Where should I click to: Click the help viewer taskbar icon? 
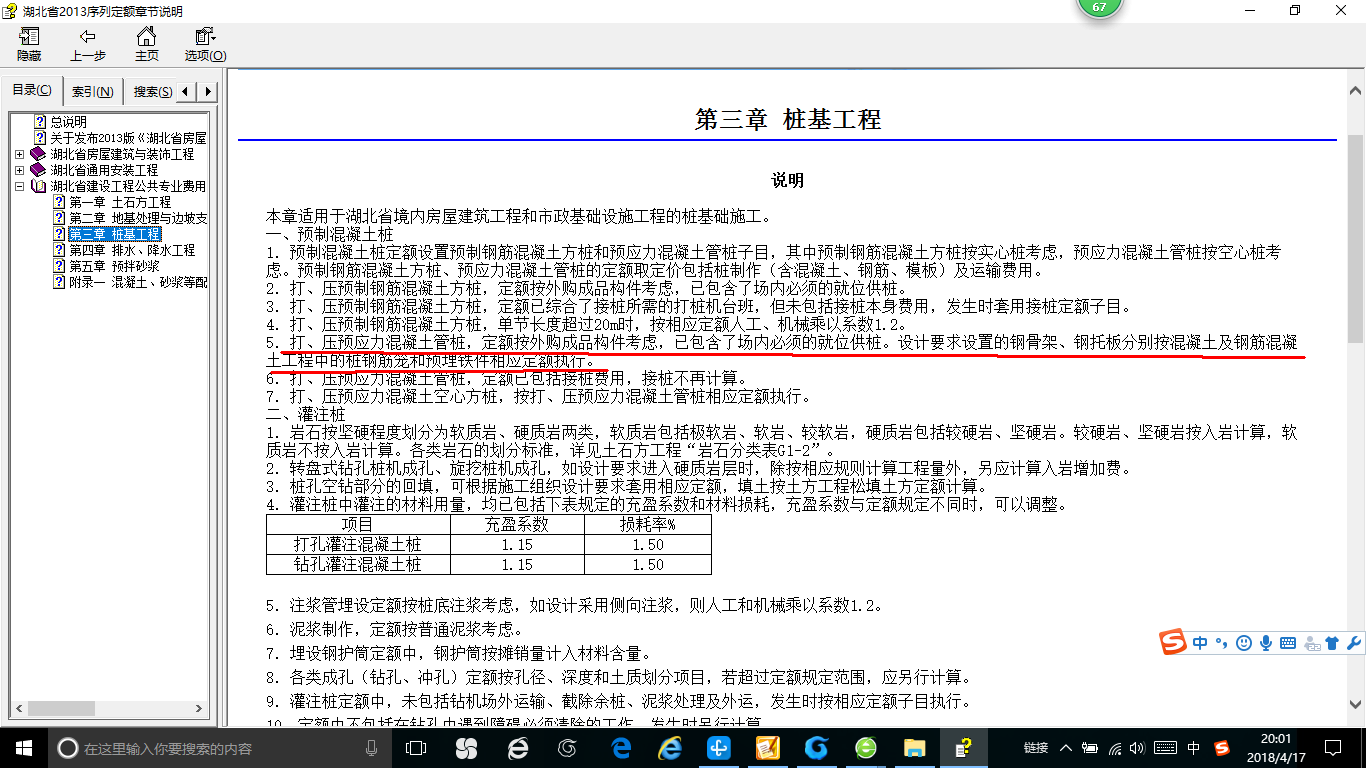click(x=963, y=748)
